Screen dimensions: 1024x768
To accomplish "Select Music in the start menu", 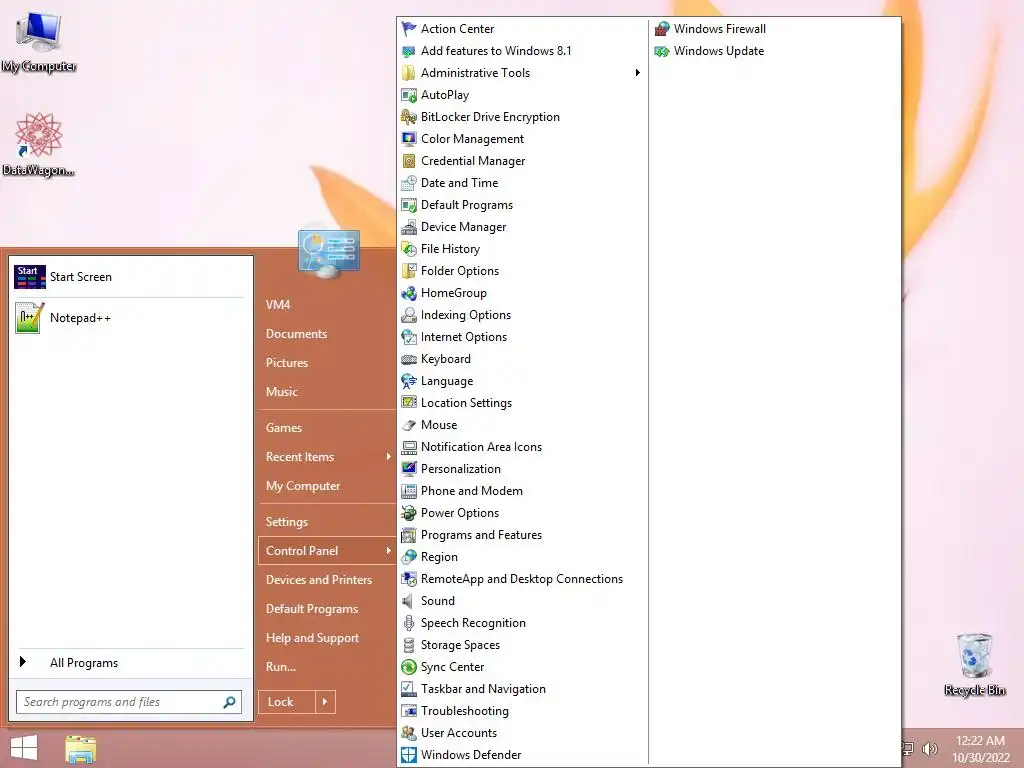I will click(x=281, y=392).
